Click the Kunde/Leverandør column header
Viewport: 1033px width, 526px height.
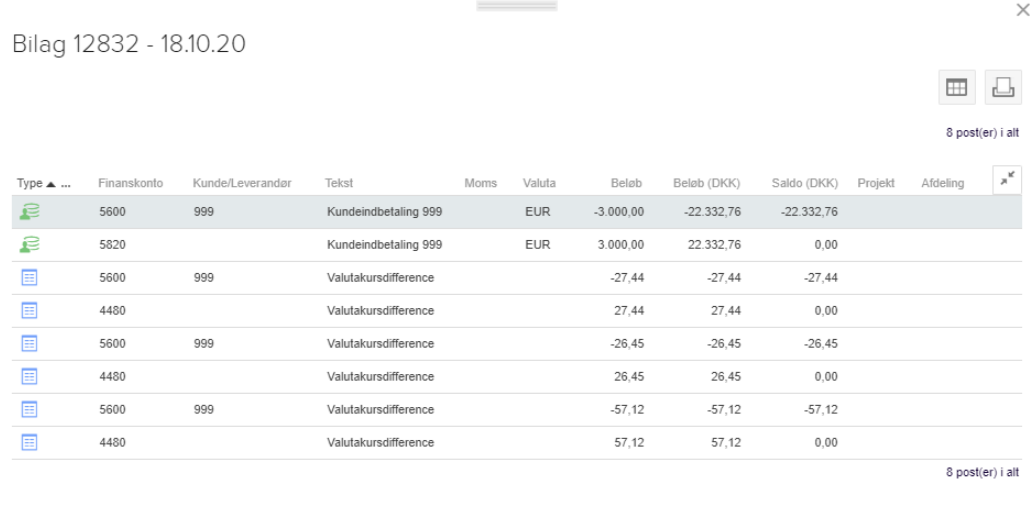[242, 183]
